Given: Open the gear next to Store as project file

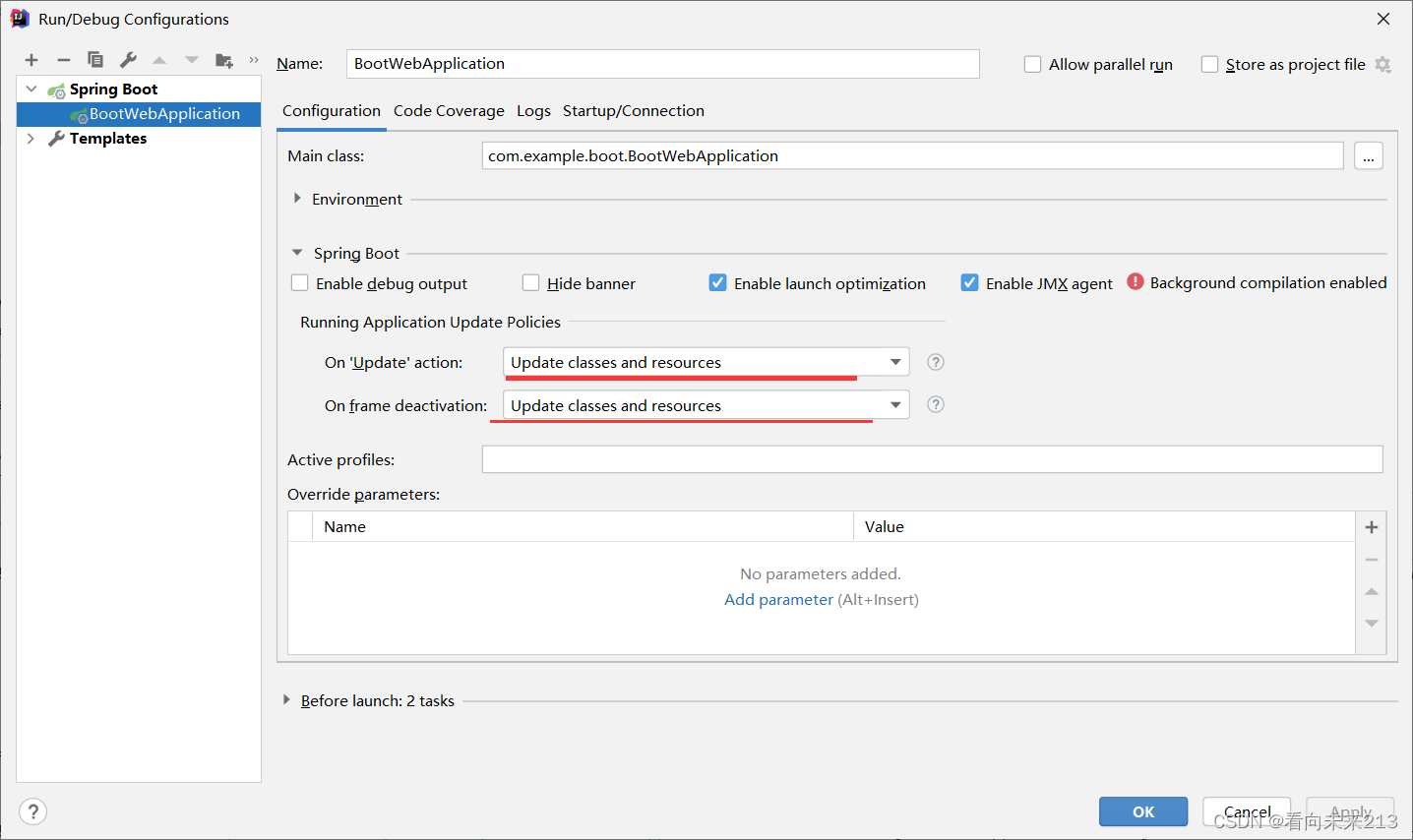Looking at the screenshot, I should click(1383, 65).
